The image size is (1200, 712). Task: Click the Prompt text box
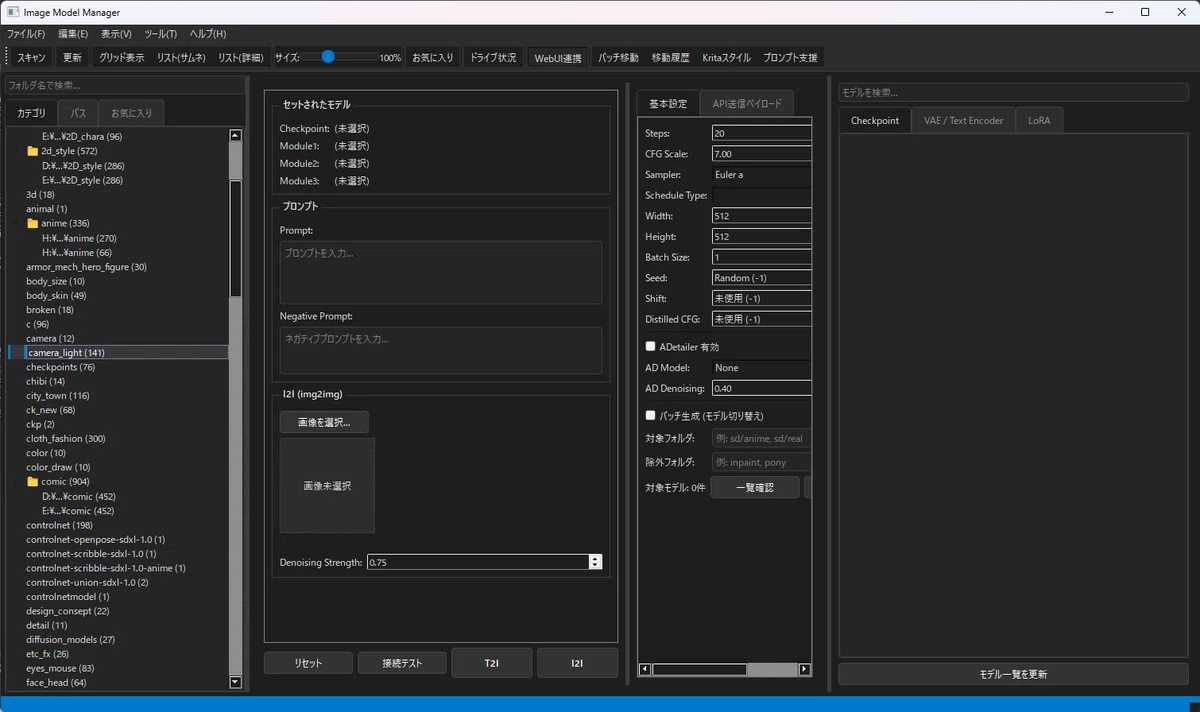(441, 272)
